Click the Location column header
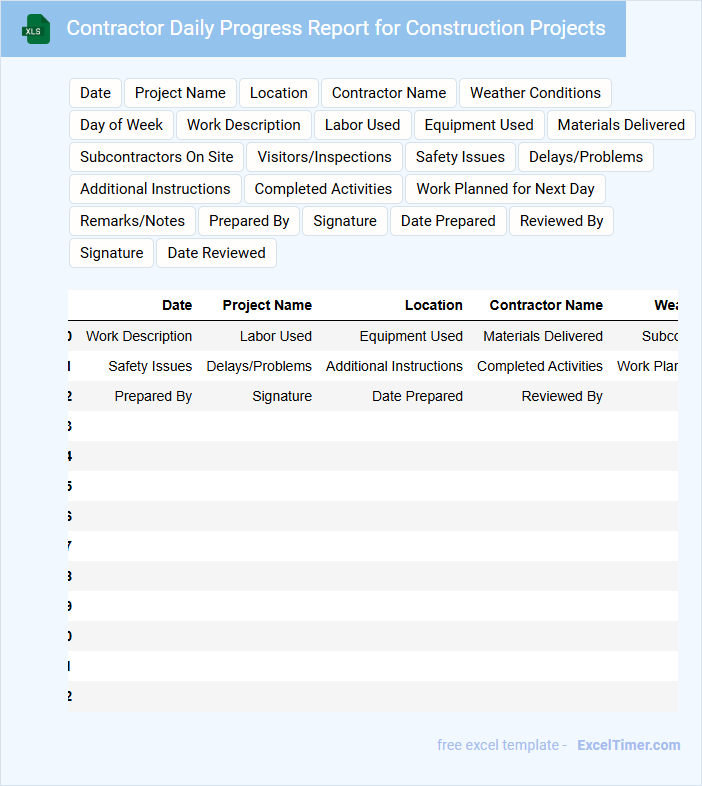The width and height of the screenshot is (702, 786). [434, 305]
